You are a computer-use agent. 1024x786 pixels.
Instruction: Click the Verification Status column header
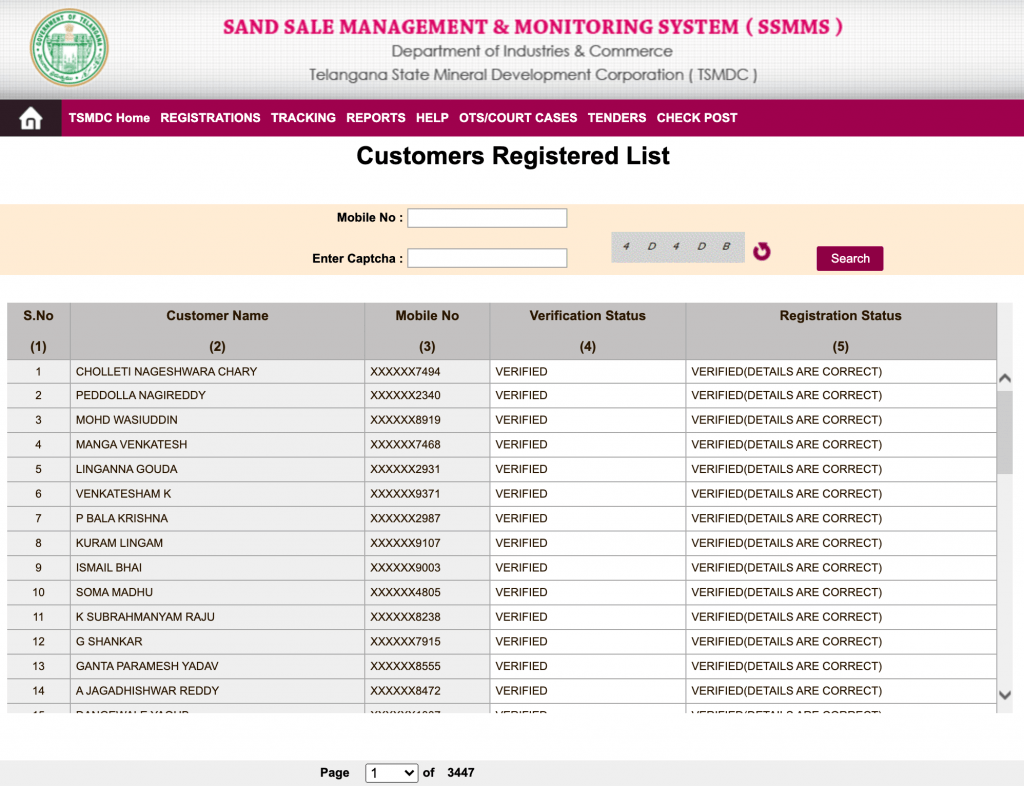coord(588,331)
